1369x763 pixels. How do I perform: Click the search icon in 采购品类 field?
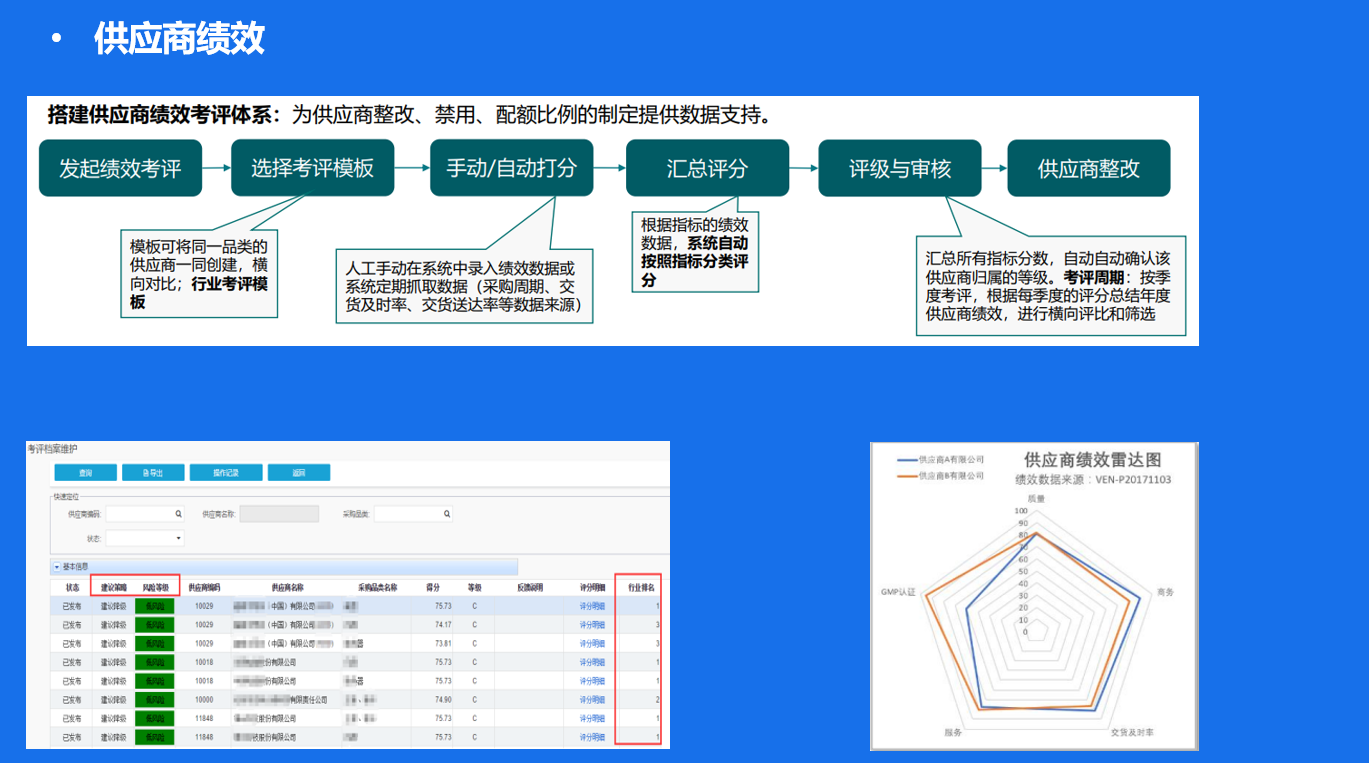tap(446, 514)
